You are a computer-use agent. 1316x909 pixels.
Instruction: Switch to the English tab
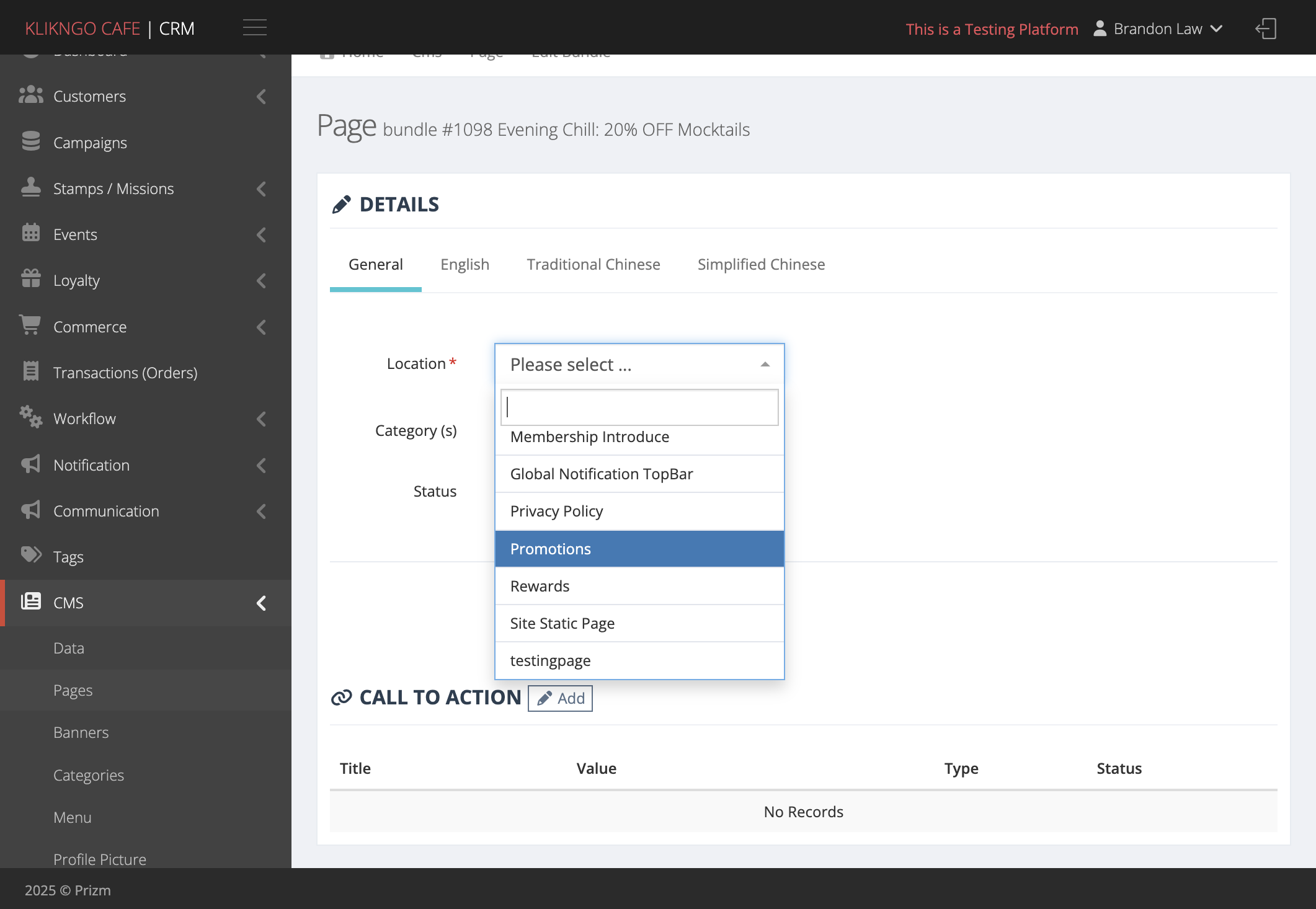(x=465, y=264)
